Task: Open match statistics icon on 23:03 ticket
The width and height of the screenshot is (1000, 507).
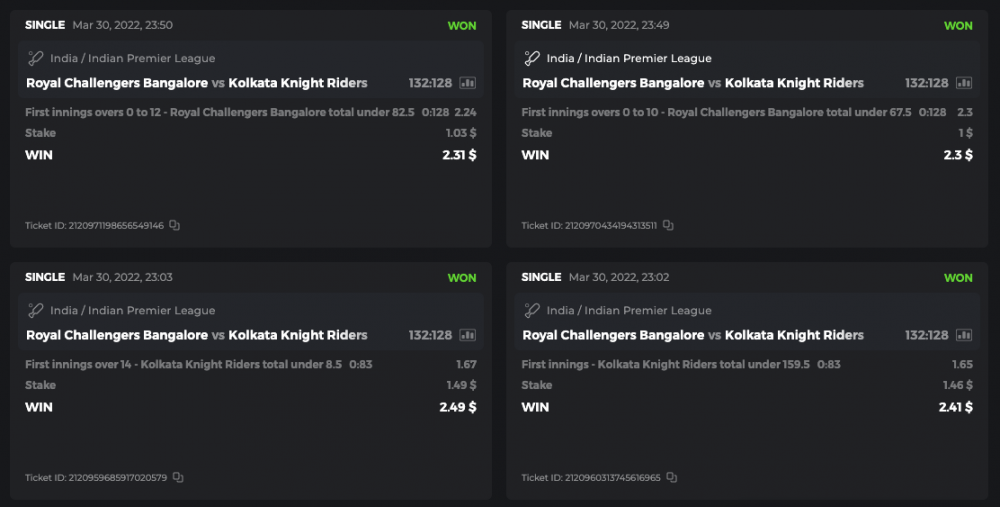Action: (x=468, y=335)
